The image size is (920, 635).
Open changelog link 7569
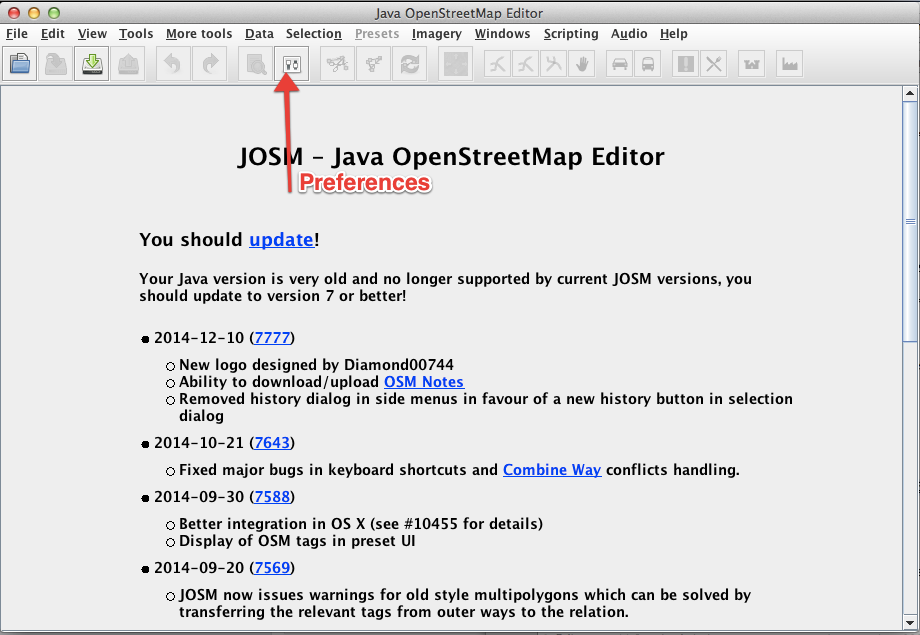pyautogui.click(x=272, y=568)
